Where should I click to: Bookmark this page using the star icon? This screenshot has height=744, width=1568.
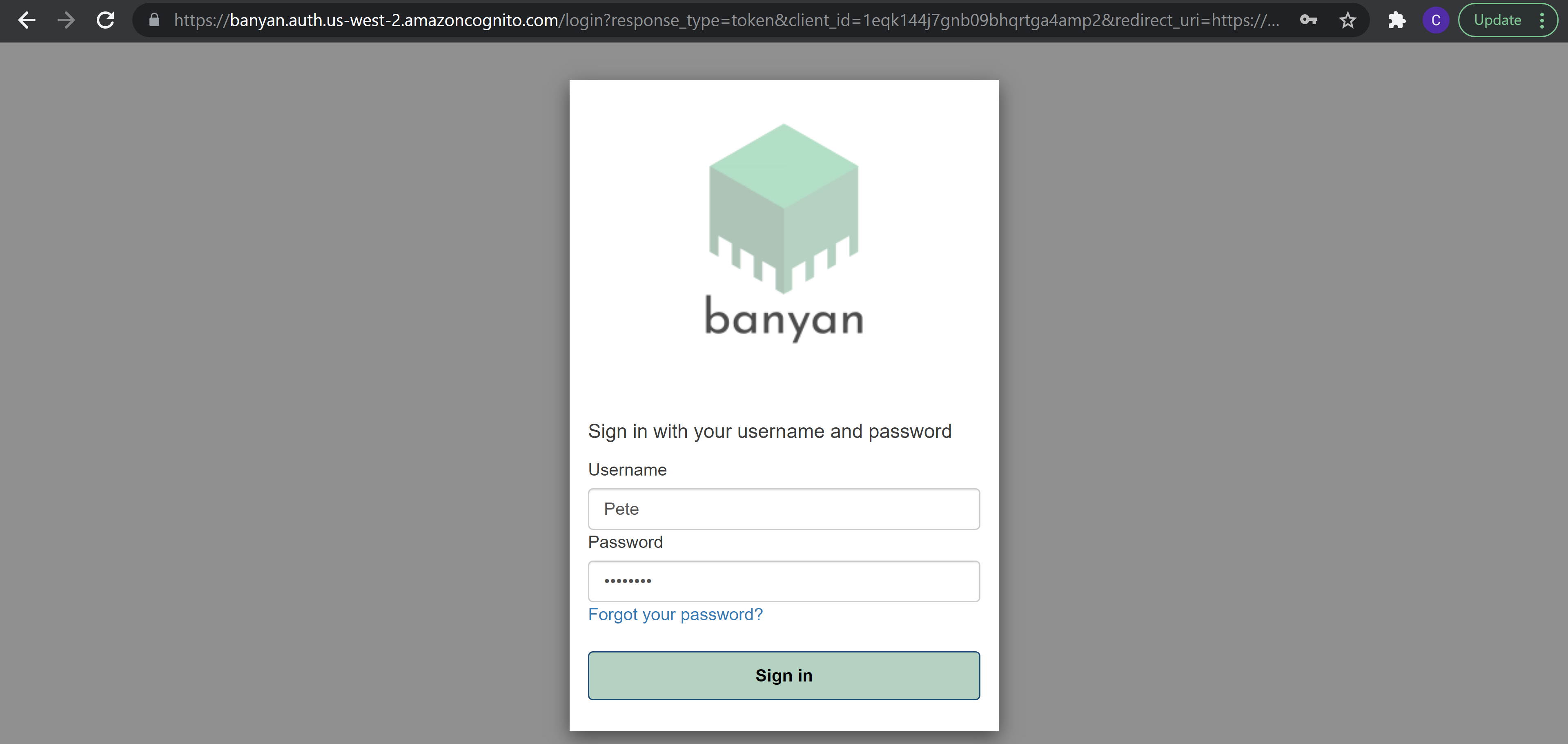pos(1347,20)
